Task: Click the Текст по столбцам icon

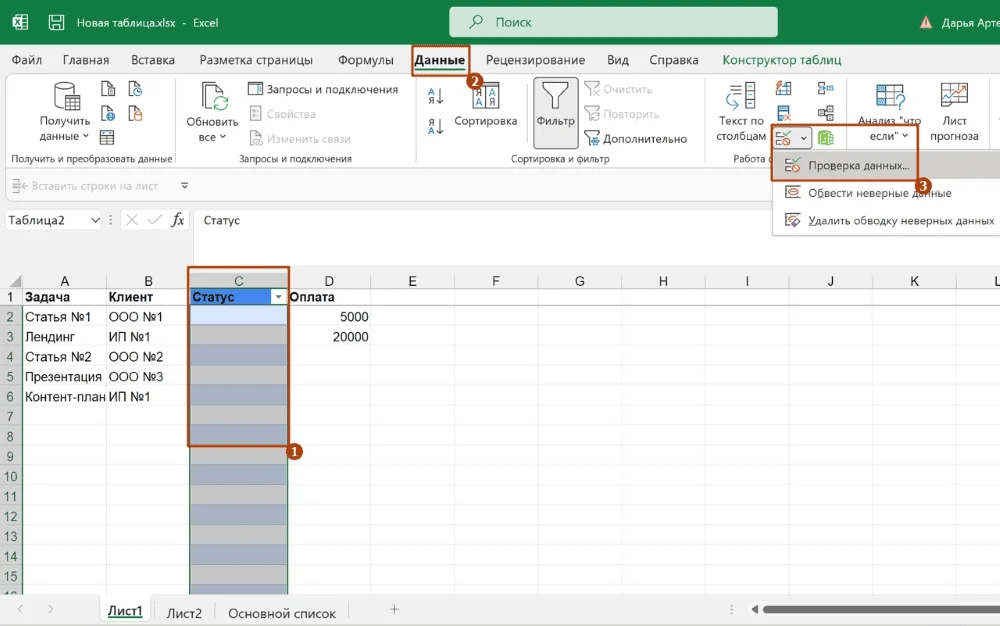Action: coord(741,98)
